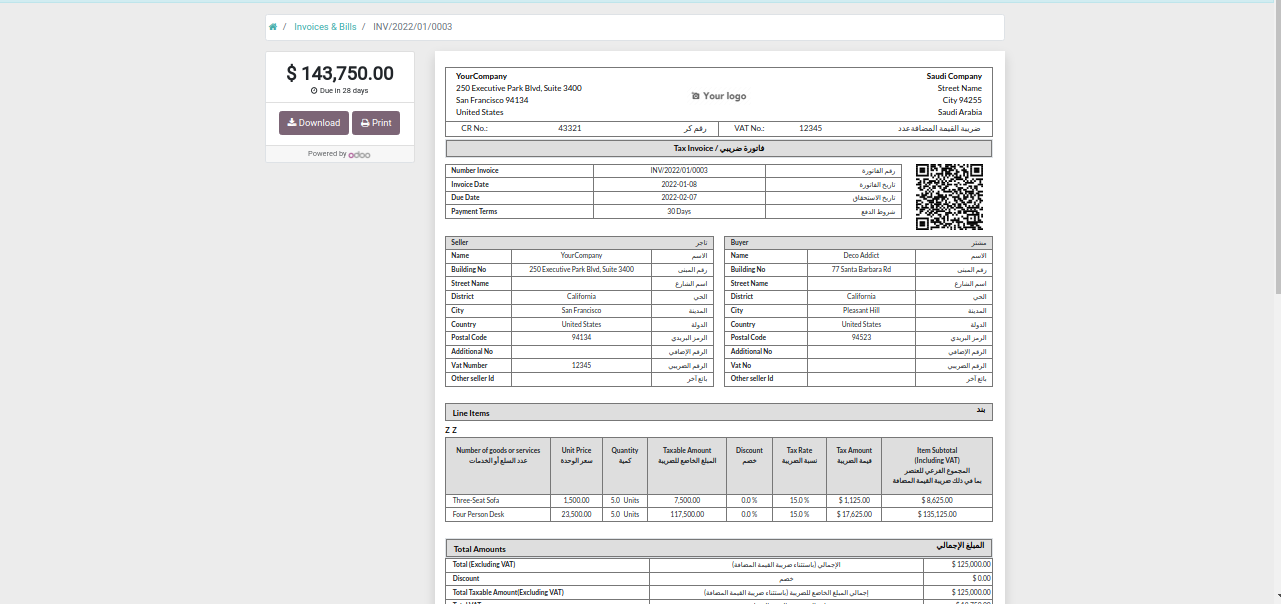Click the Download invoice button

313,123
